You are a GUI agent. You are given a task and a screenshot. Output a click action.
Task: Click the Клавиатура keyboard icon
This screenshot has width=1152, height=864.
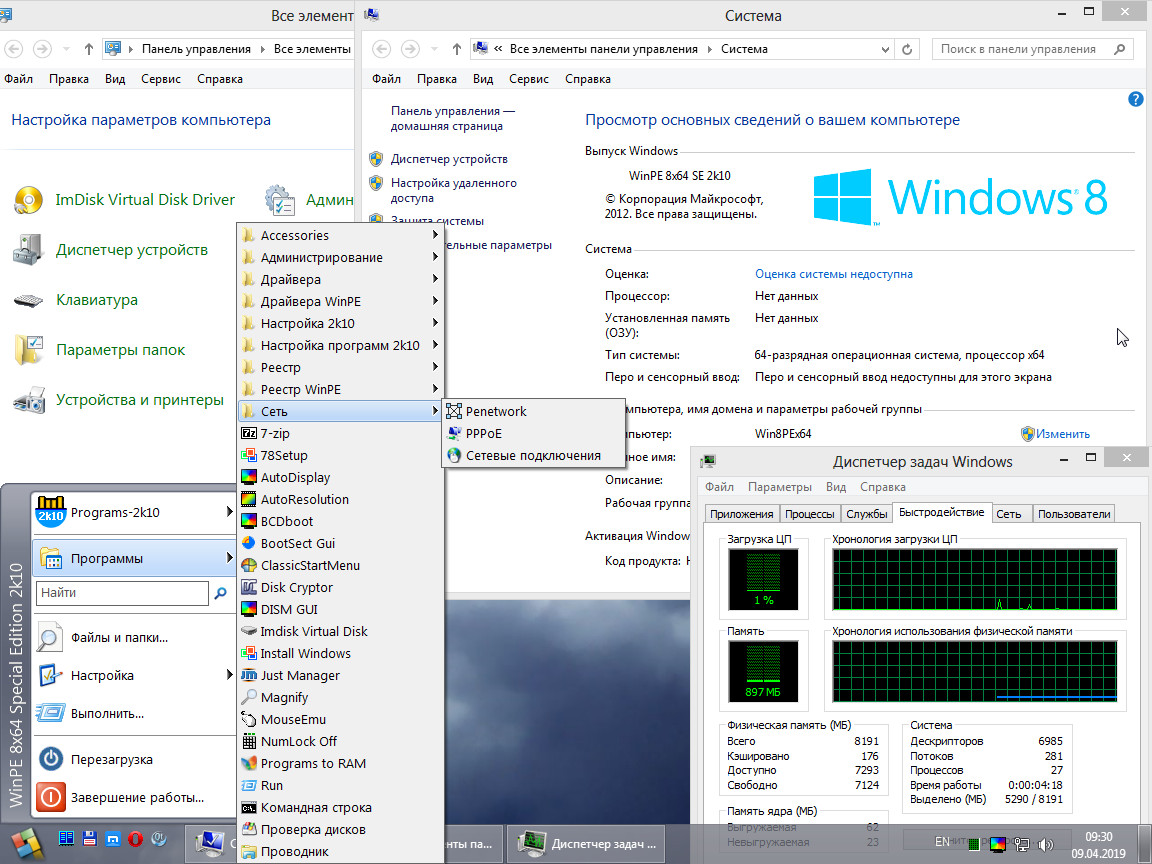coord(28,300)
